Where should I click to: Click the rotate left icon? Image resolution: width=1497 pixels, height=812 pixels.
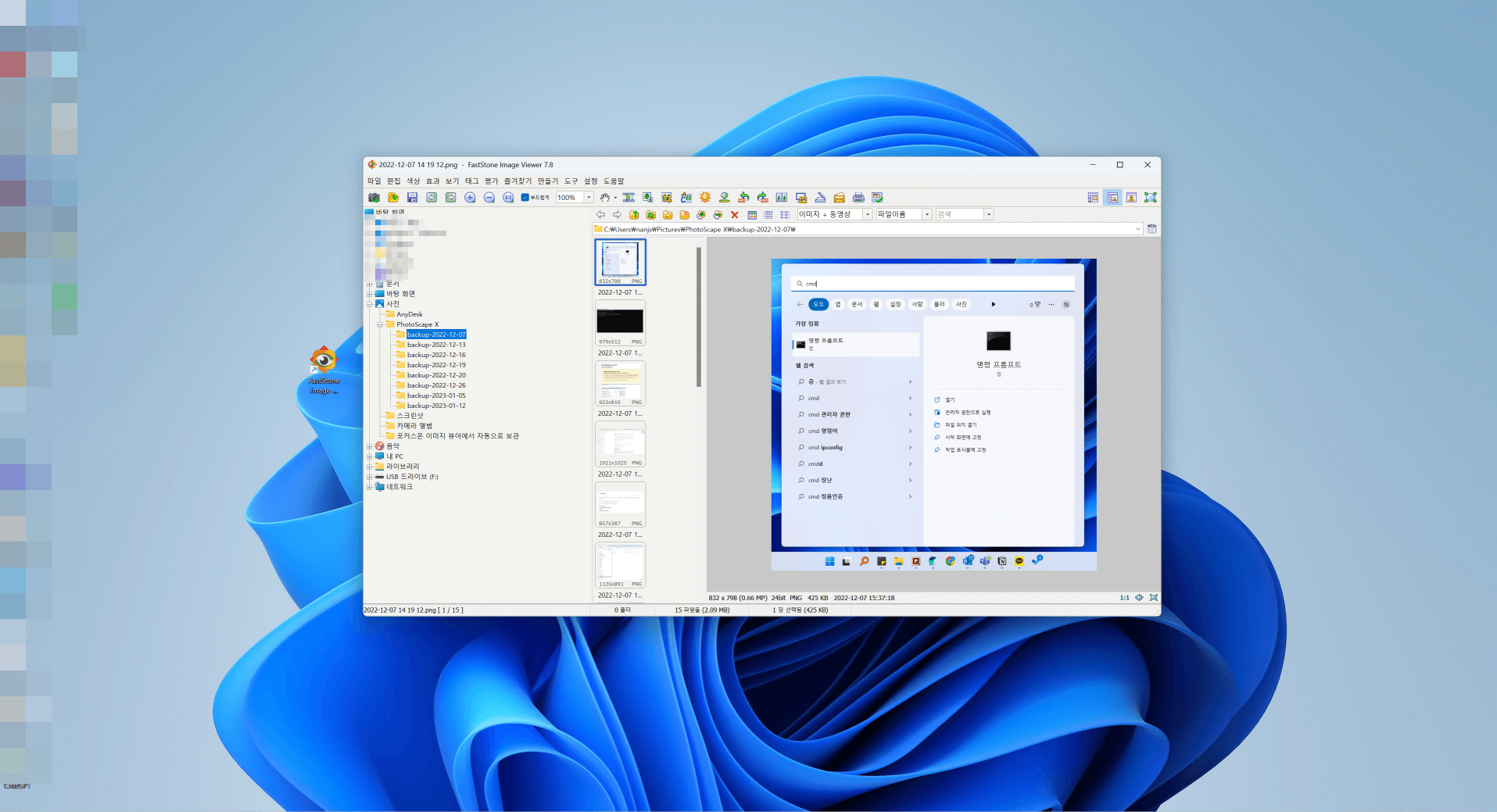[743, 198]
